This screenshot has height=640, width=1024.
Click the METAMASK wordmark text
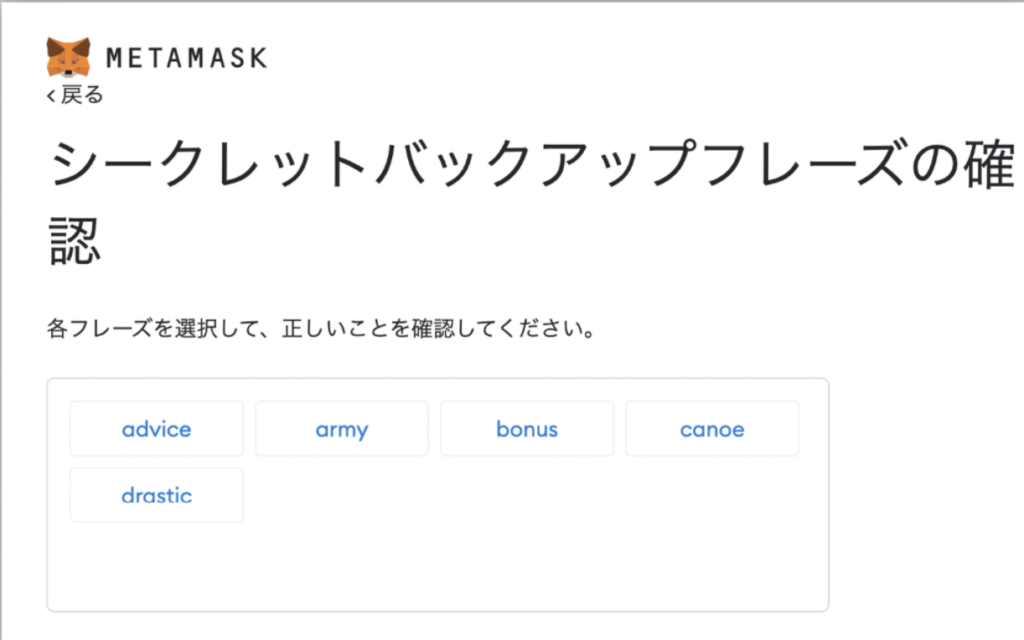(x=186, y=58)
